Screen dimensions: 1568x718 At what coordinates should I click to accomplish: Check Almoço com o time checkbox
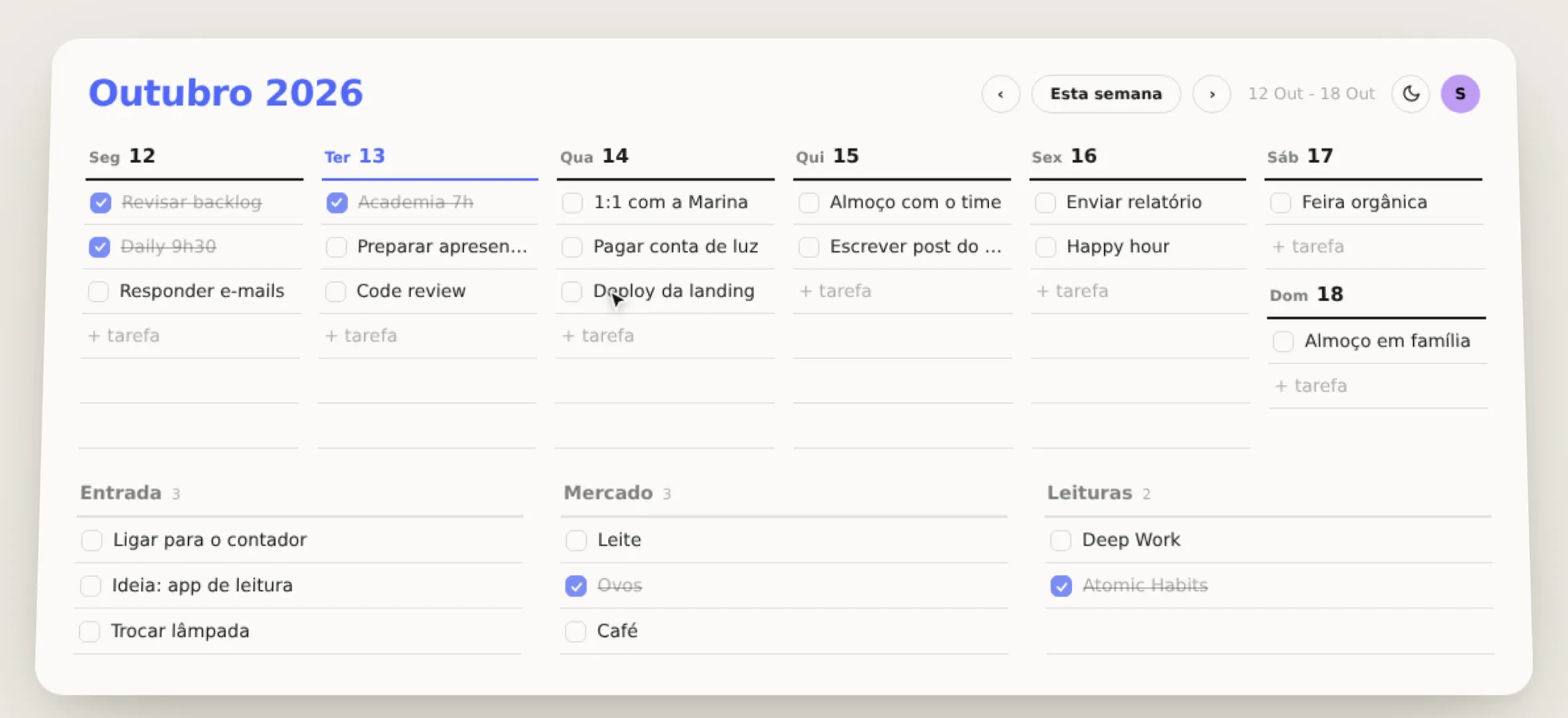pyautogui.click(x=809, y=202)
